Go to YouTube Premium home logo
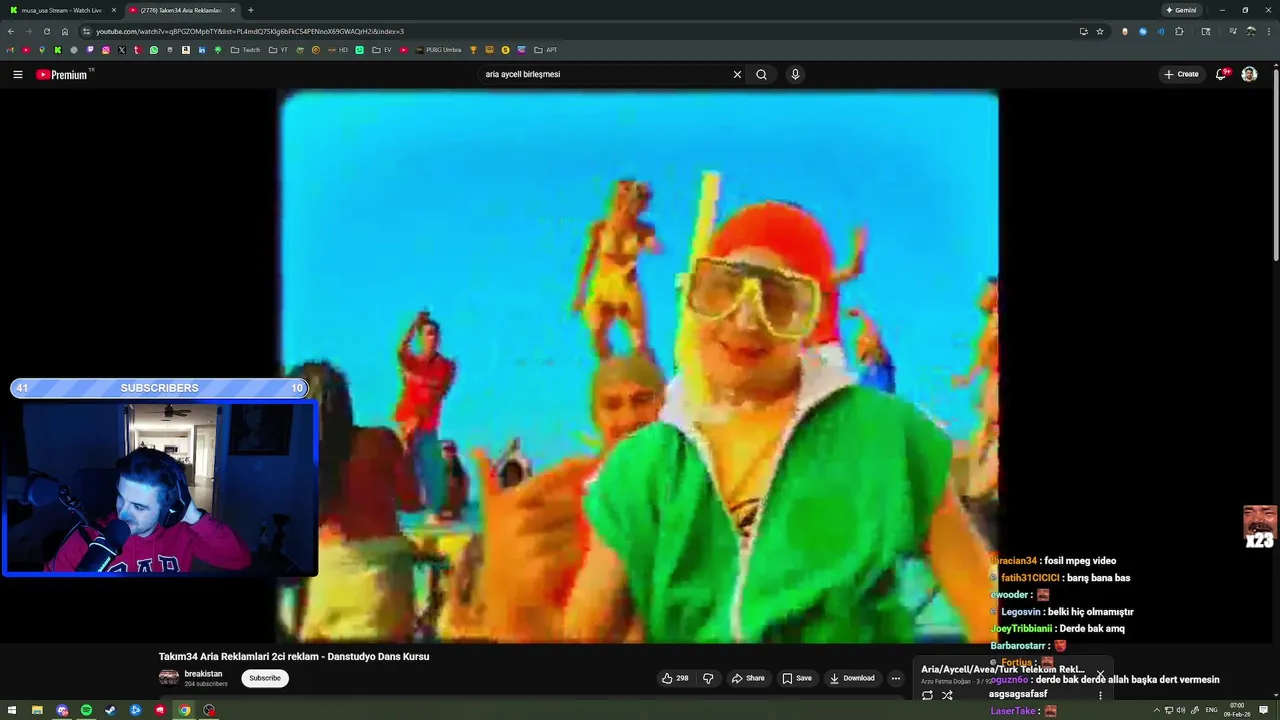Image resolution: width=1280 pixels, height=720 pixels. (x=63, y=74)
